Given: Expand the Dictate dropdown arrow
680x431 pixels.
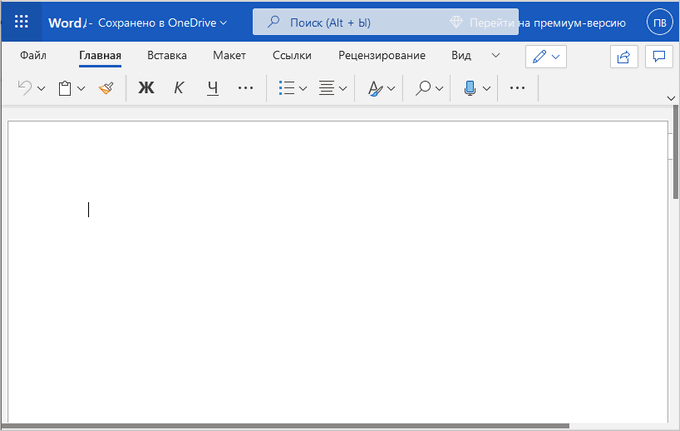Looking at the screenshot, I should (487, 89).
